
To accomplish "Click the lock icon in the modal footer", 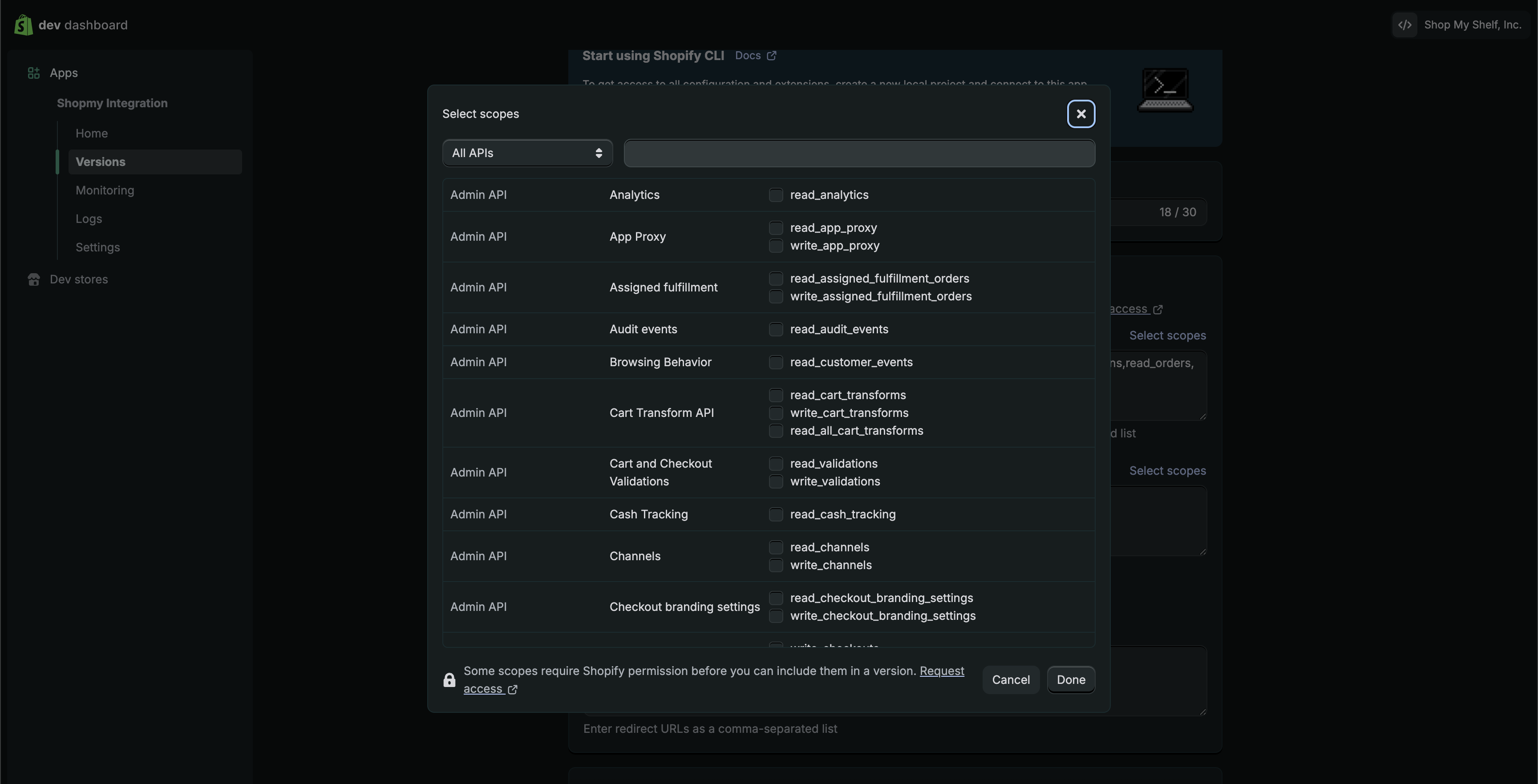I will tap(449, 679).
